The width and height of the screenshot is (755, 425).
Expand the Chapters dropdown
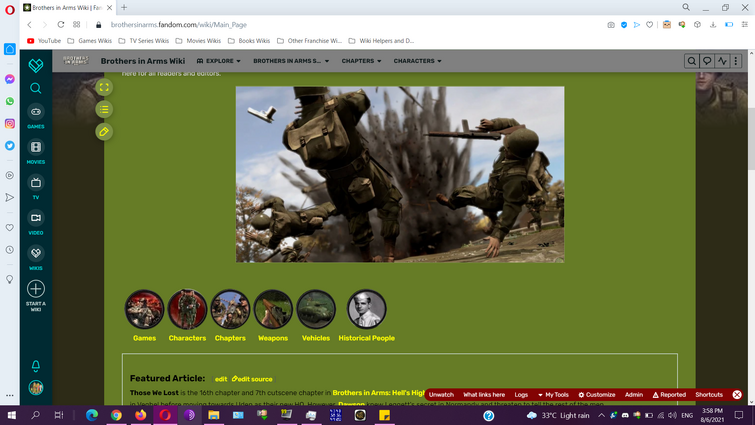[x=362, y=61]
